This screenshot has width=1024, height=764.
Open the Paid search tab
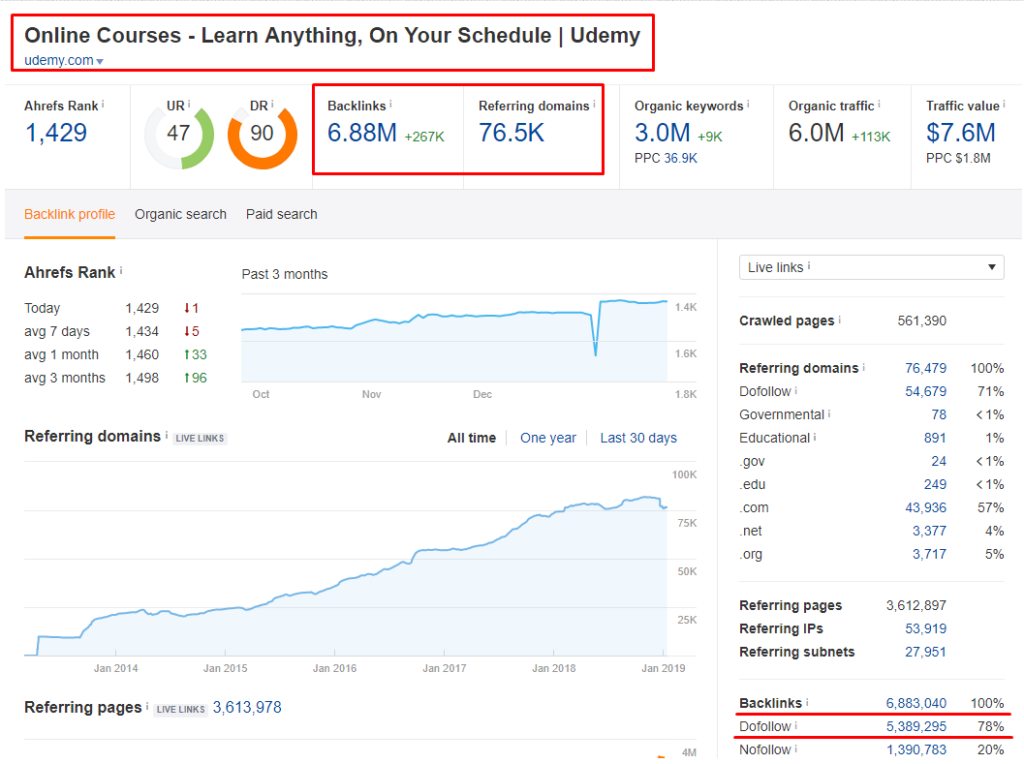(281, 214)
